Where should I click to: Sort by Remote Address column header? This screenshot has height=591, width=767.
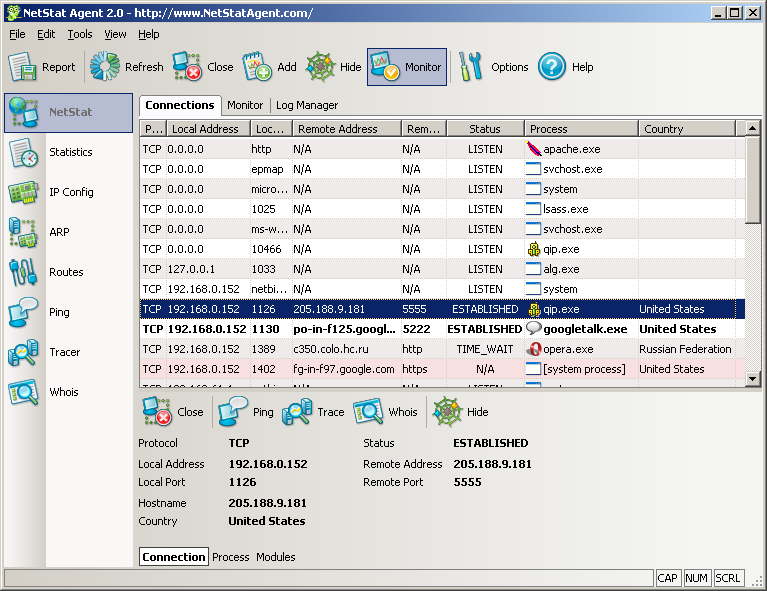346,129
